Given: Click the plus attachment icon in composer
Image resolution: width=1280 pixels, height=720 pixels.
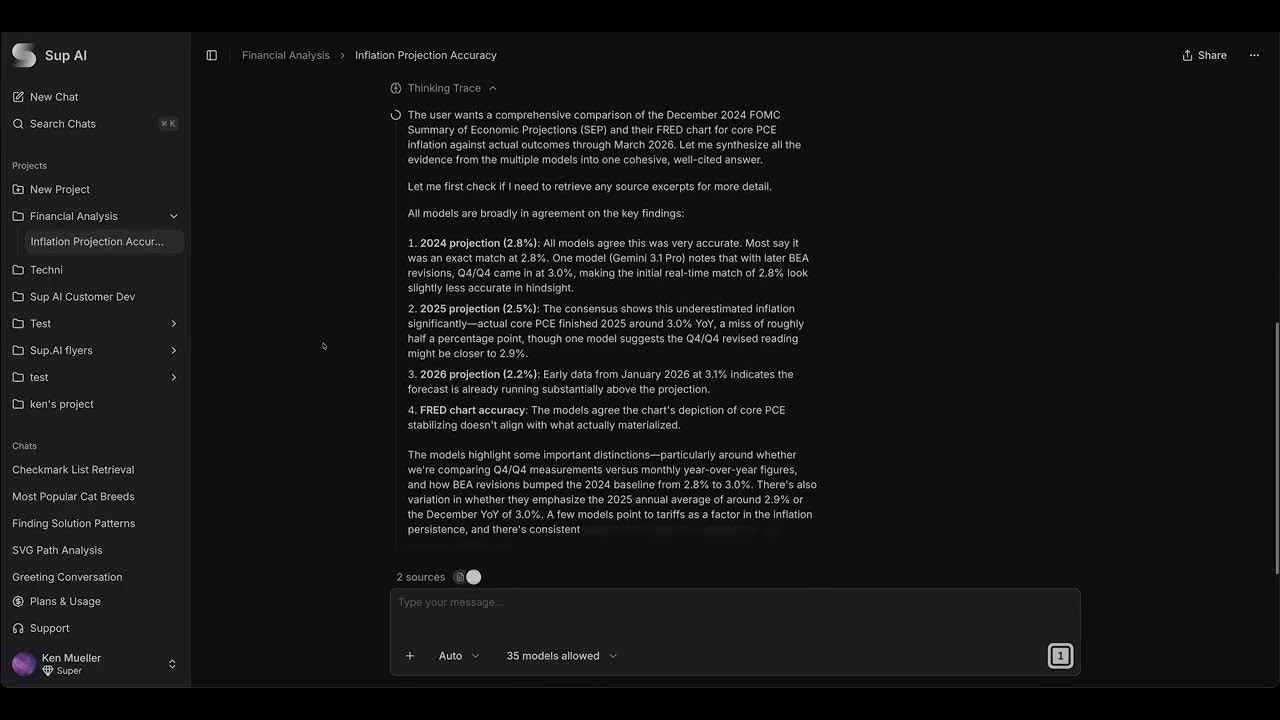Looking at the screenshot, I should pyautogui.click(x=410, y=656).
